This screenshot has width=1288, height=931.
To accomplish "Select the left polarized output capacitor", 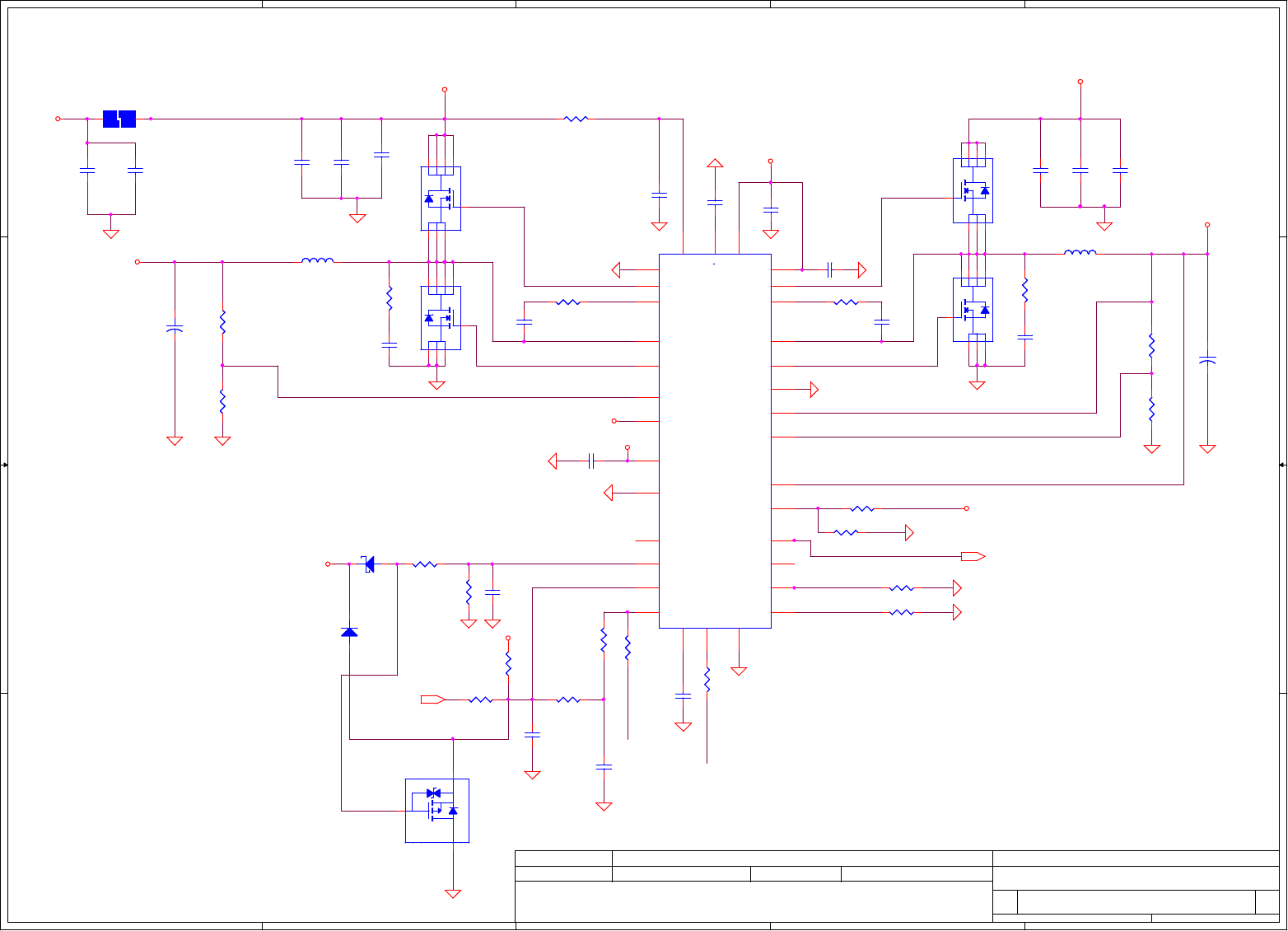I will coord(175,329).
